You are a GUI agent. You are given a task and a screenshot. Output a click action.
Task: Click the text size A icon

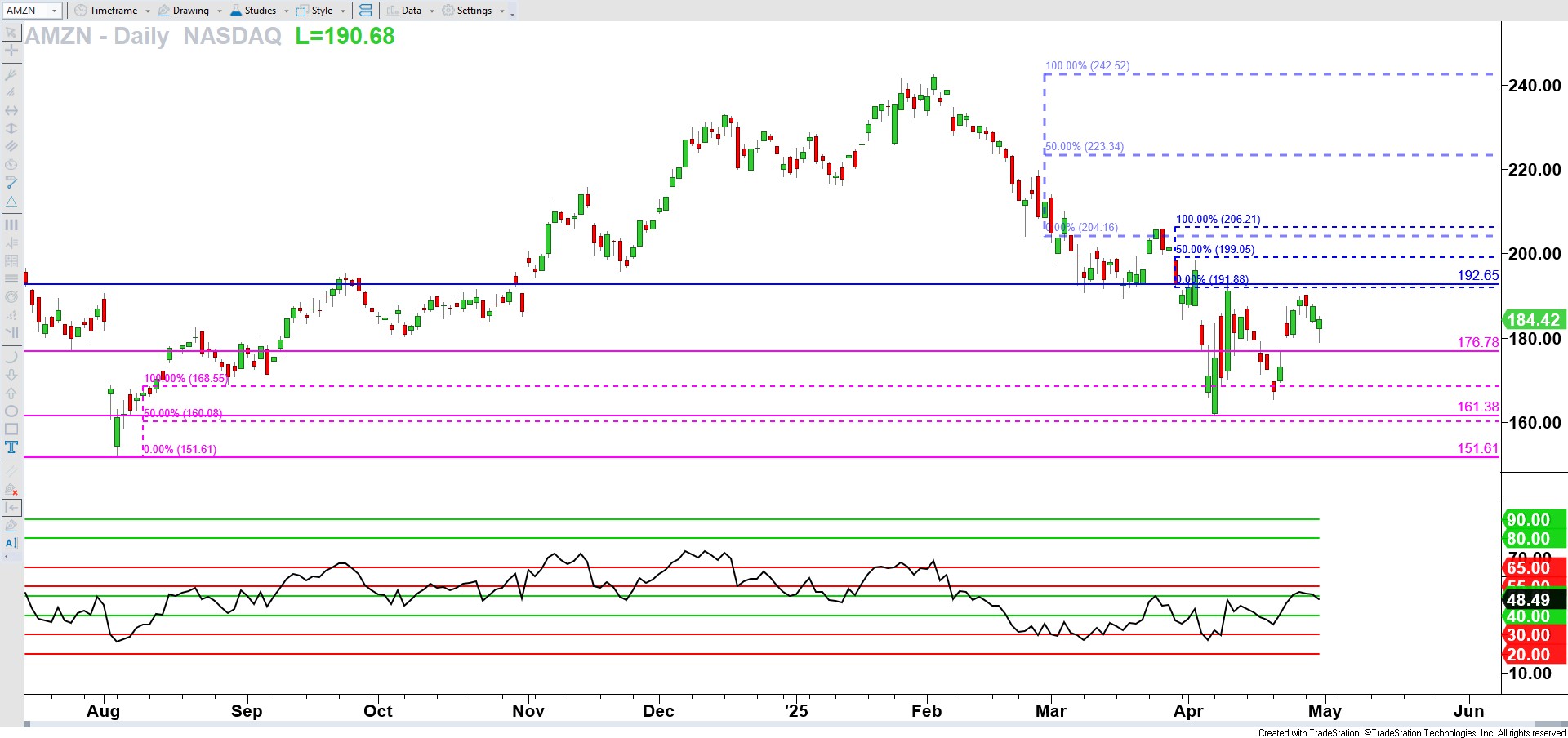11,543
